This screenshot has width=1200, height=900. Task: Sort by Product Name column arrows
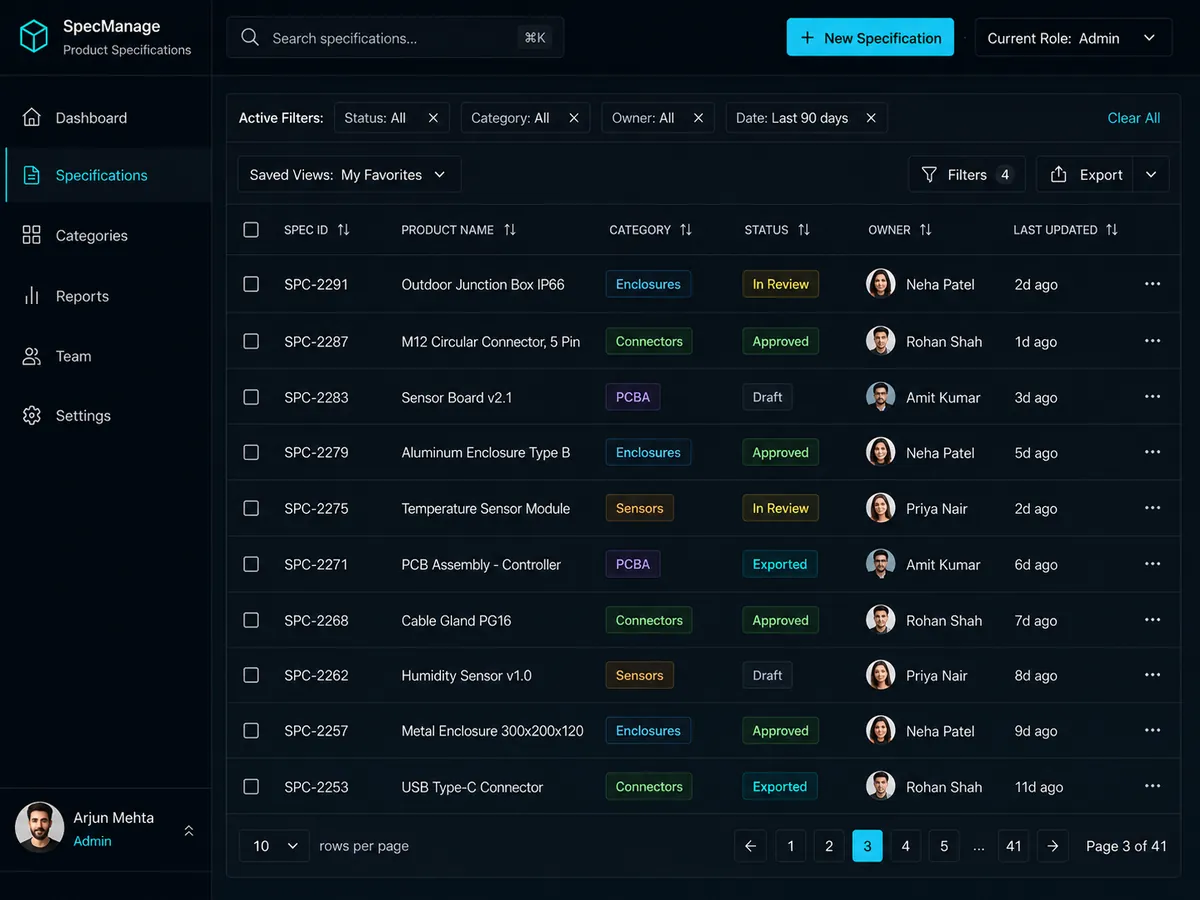(510, 230)
